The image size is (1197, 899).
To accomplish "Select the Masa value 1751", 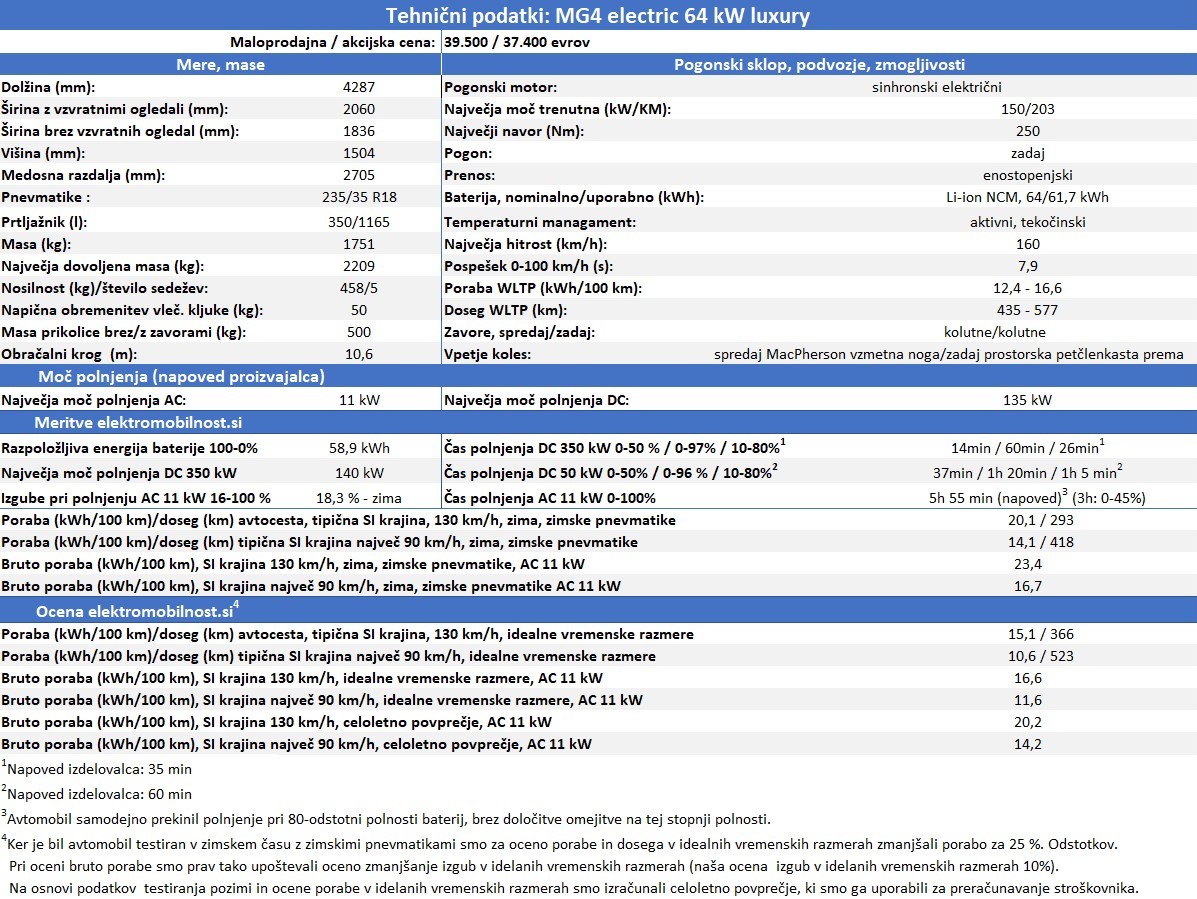I will point(359,244).
